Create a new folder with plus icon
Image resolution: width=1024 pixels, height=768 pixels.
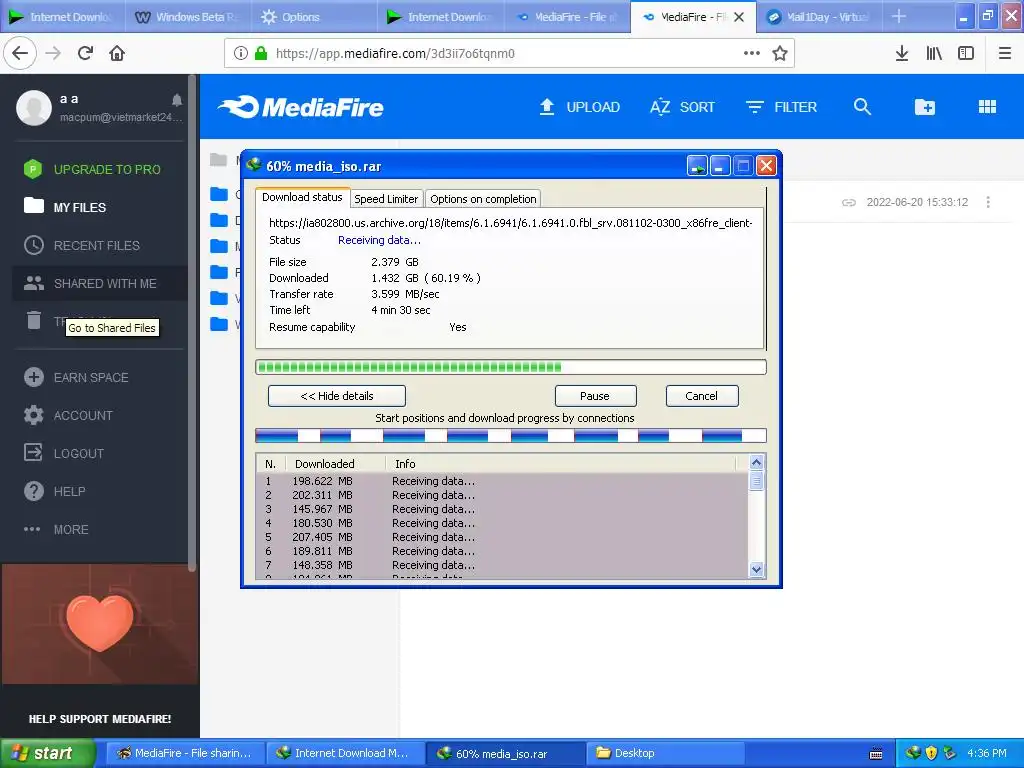[925, 107]
